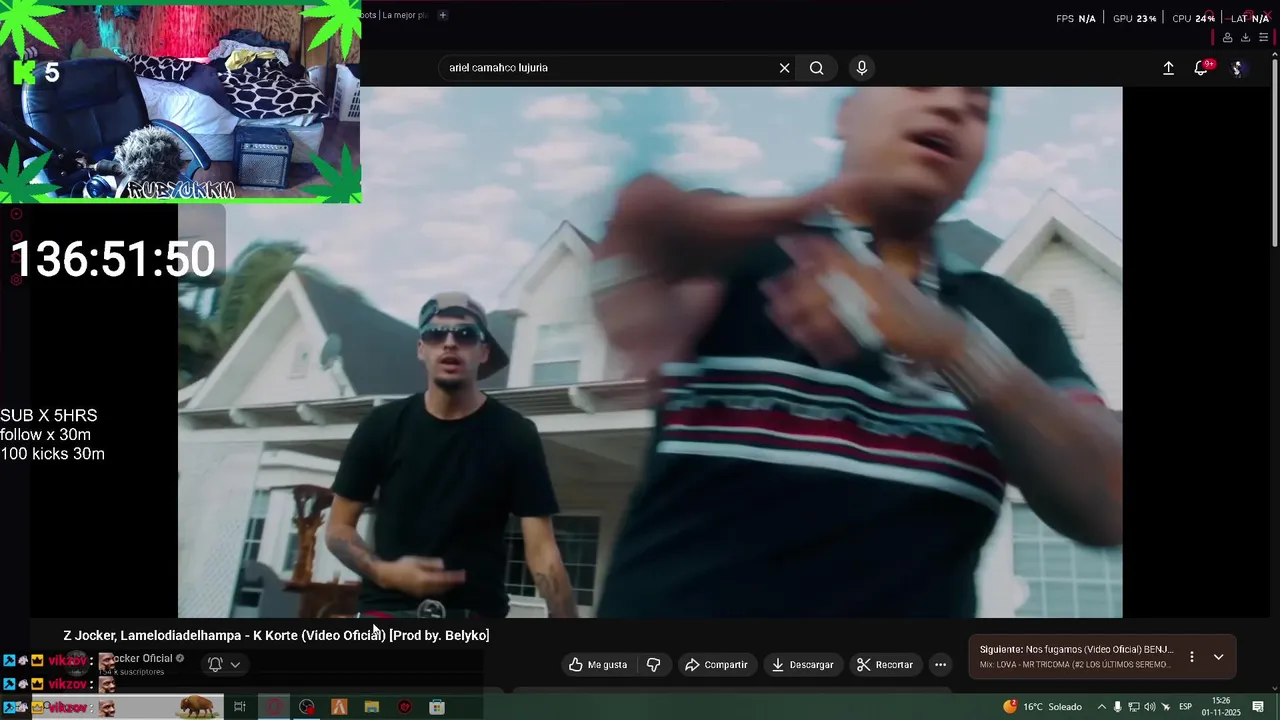
Task: Open the network tray icon
Action: pos(1134,707)
